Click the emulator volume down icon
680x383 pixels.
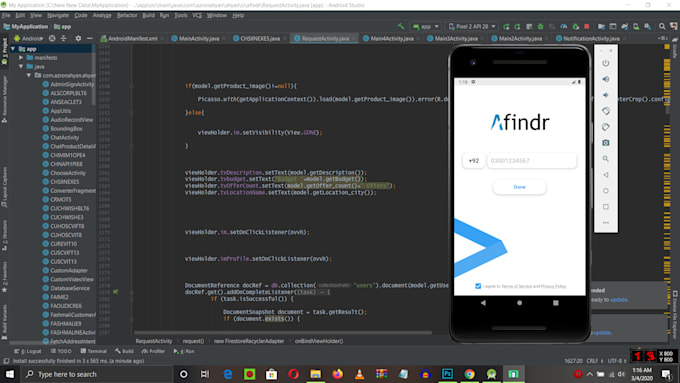click(605, 95)
